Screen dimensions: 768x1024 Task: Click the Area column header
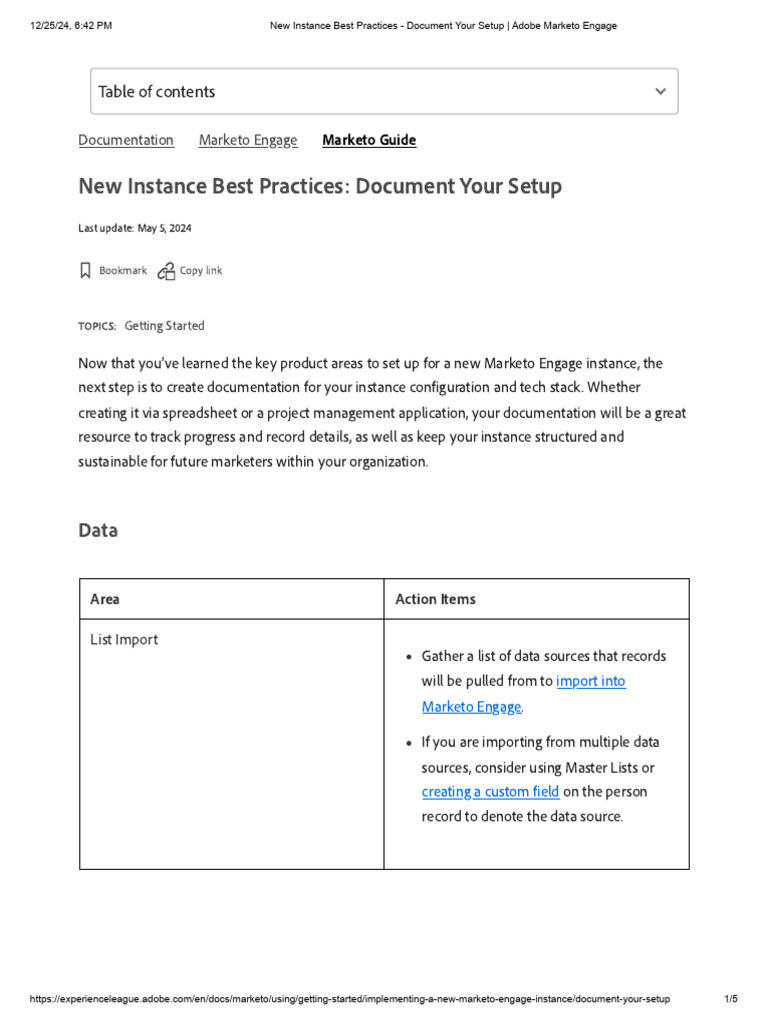pyautogui.click(x=105, y=599)
